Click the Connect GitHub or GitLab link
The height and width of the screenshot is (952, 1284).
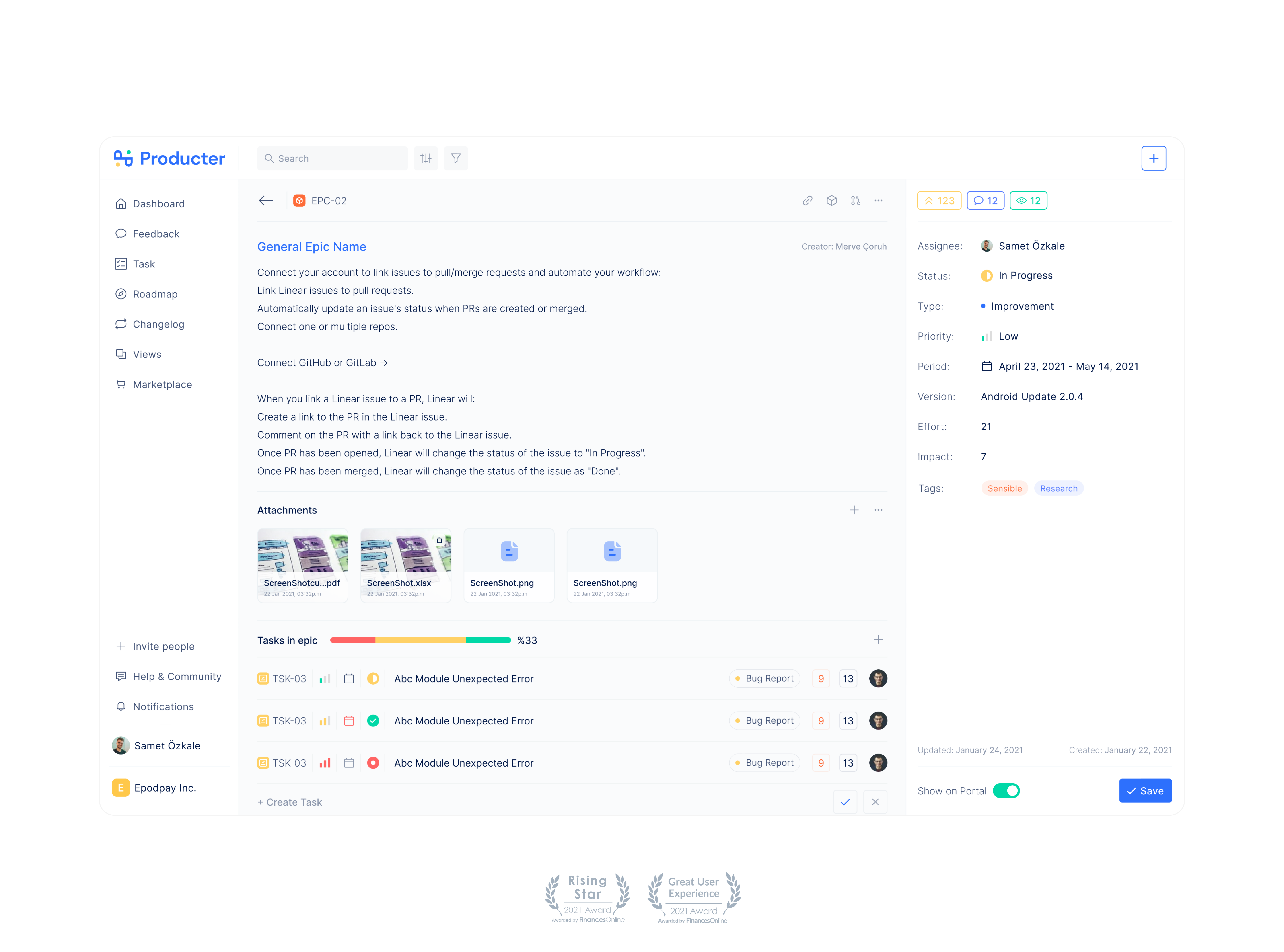(322, 363)
